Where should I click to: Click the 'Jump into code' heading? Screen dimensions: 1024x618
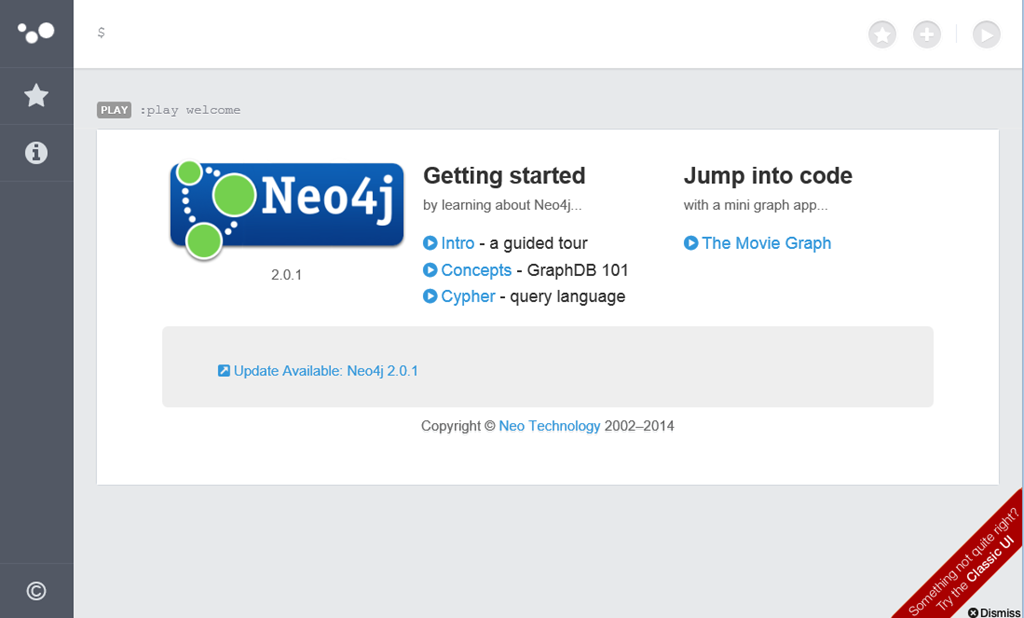(x=768, y=176)
